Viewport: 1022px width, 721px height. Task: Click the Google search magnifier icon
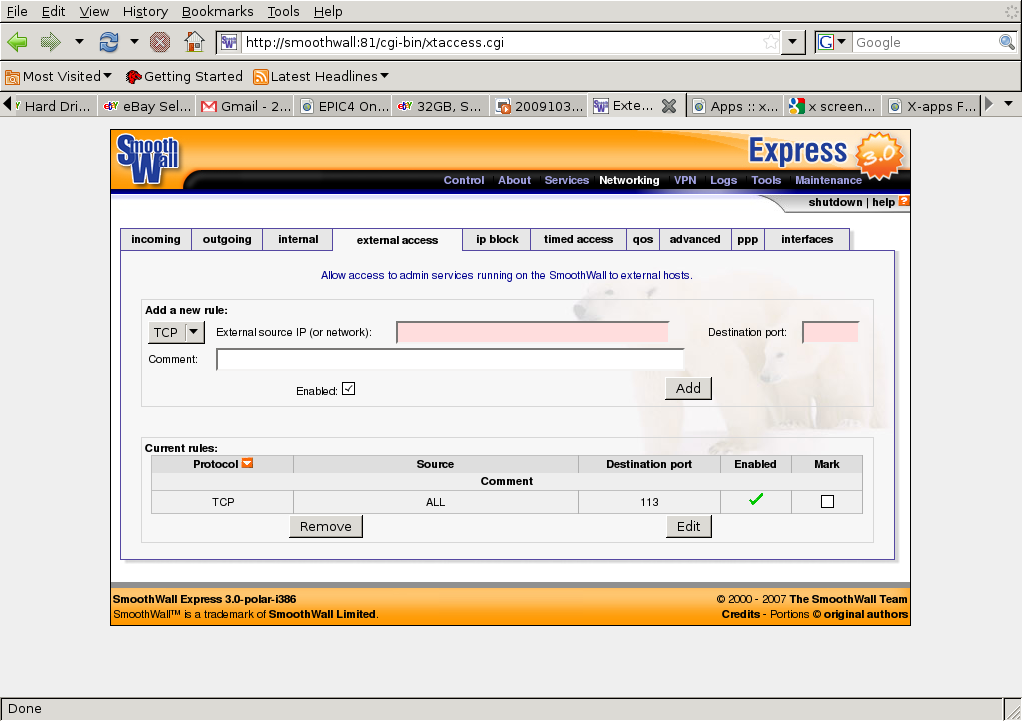(x=1006, y=42)
